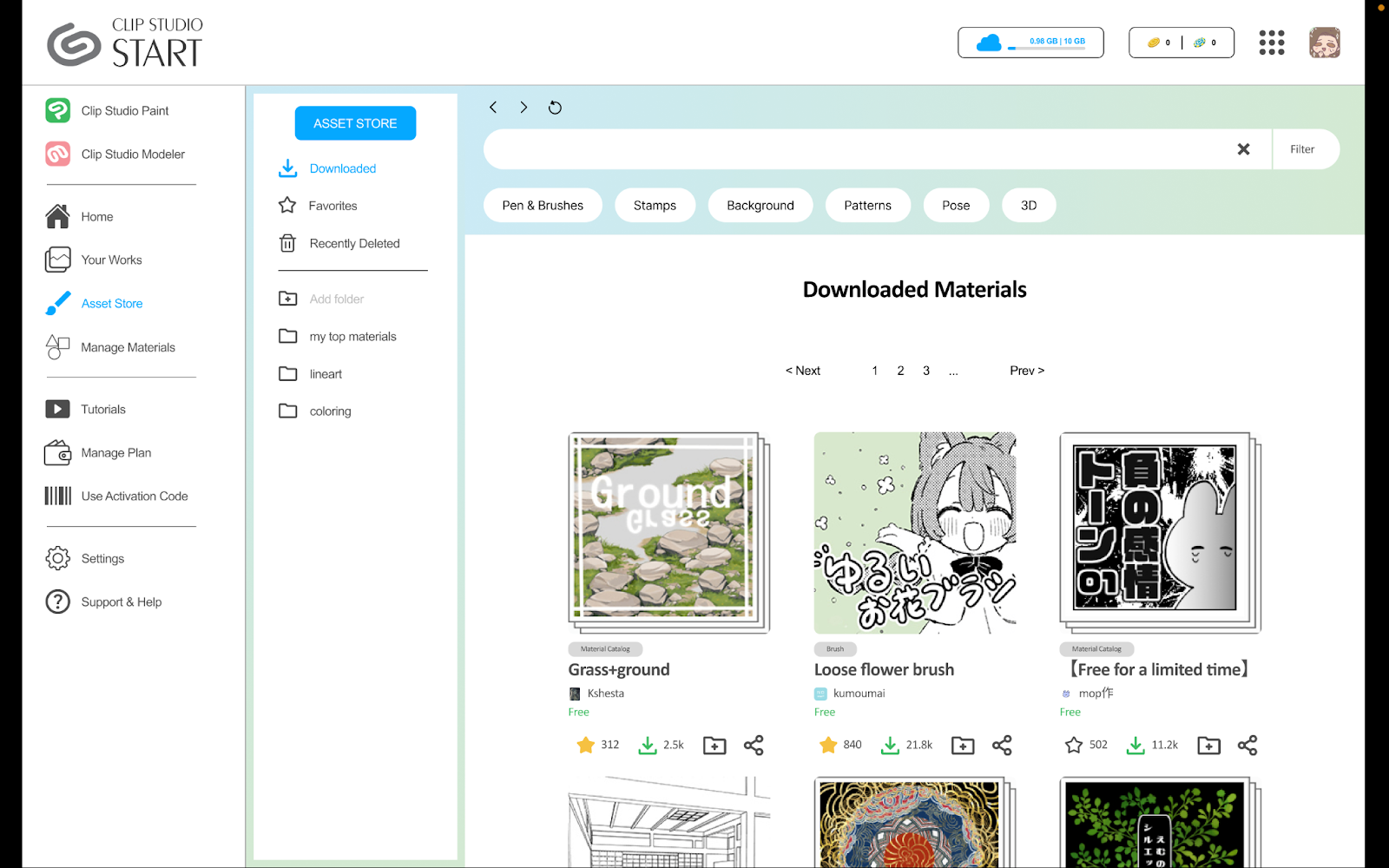Open Settings gear icon
1389x868 pixels.
tap(58, 558)
